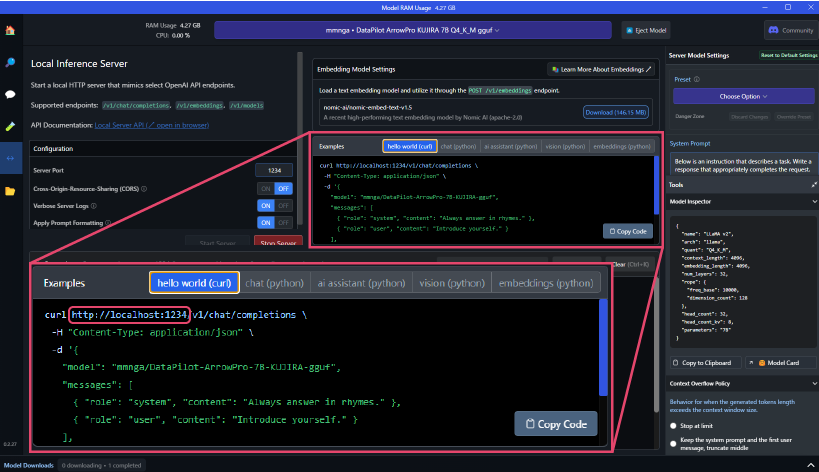Click the Local Server arrows icon in sidebar

tap(10, 158)
